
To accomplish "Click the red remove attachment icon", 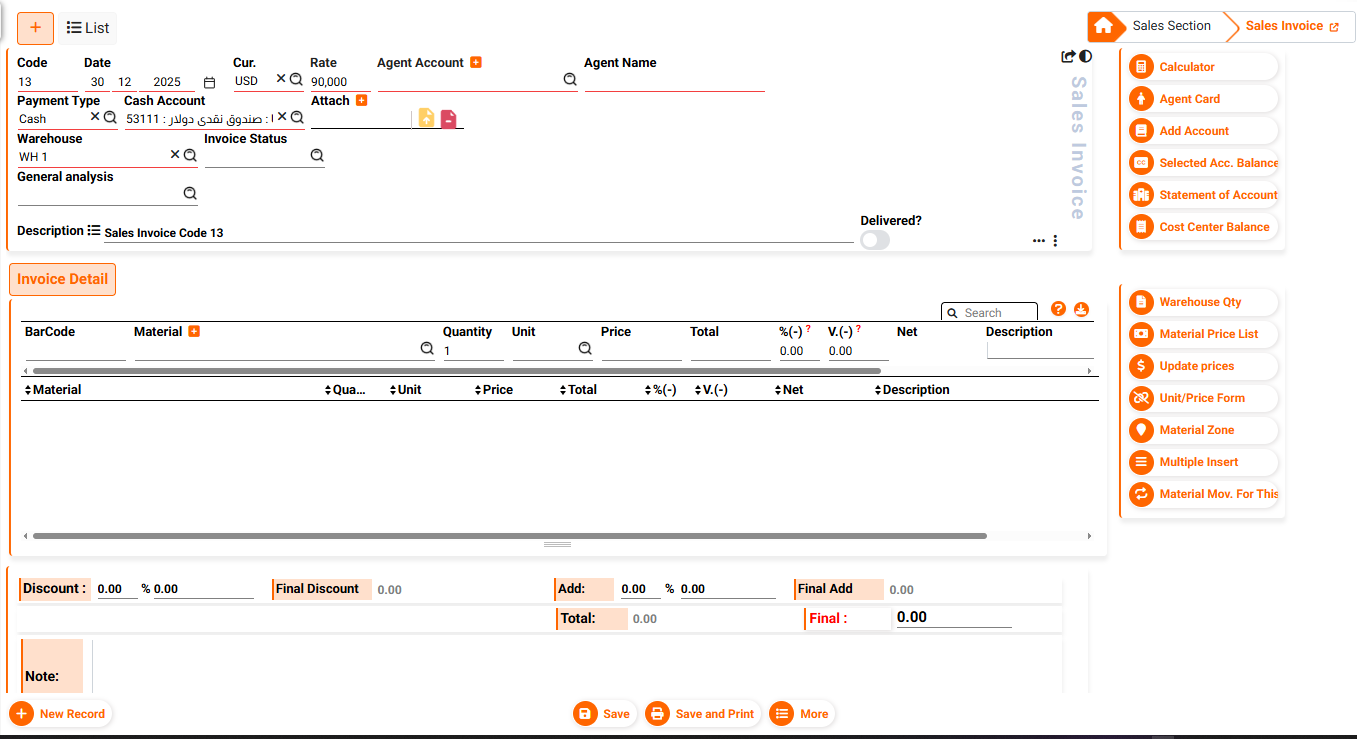I will [x=448, y=118].
